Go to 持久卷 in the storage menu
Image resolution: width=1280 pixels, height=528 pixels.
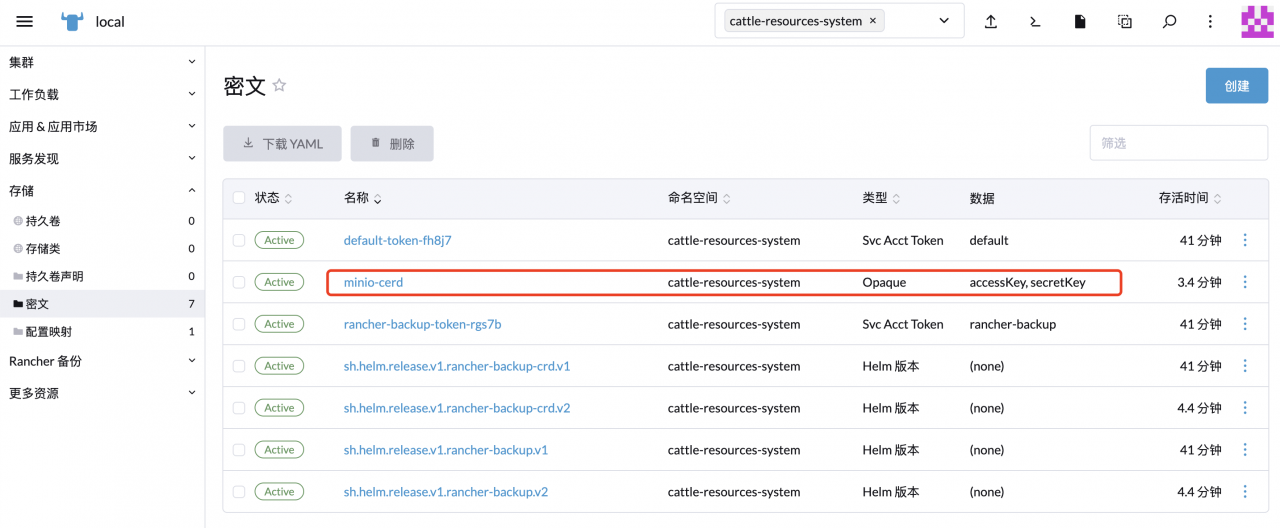coord(43,221)
